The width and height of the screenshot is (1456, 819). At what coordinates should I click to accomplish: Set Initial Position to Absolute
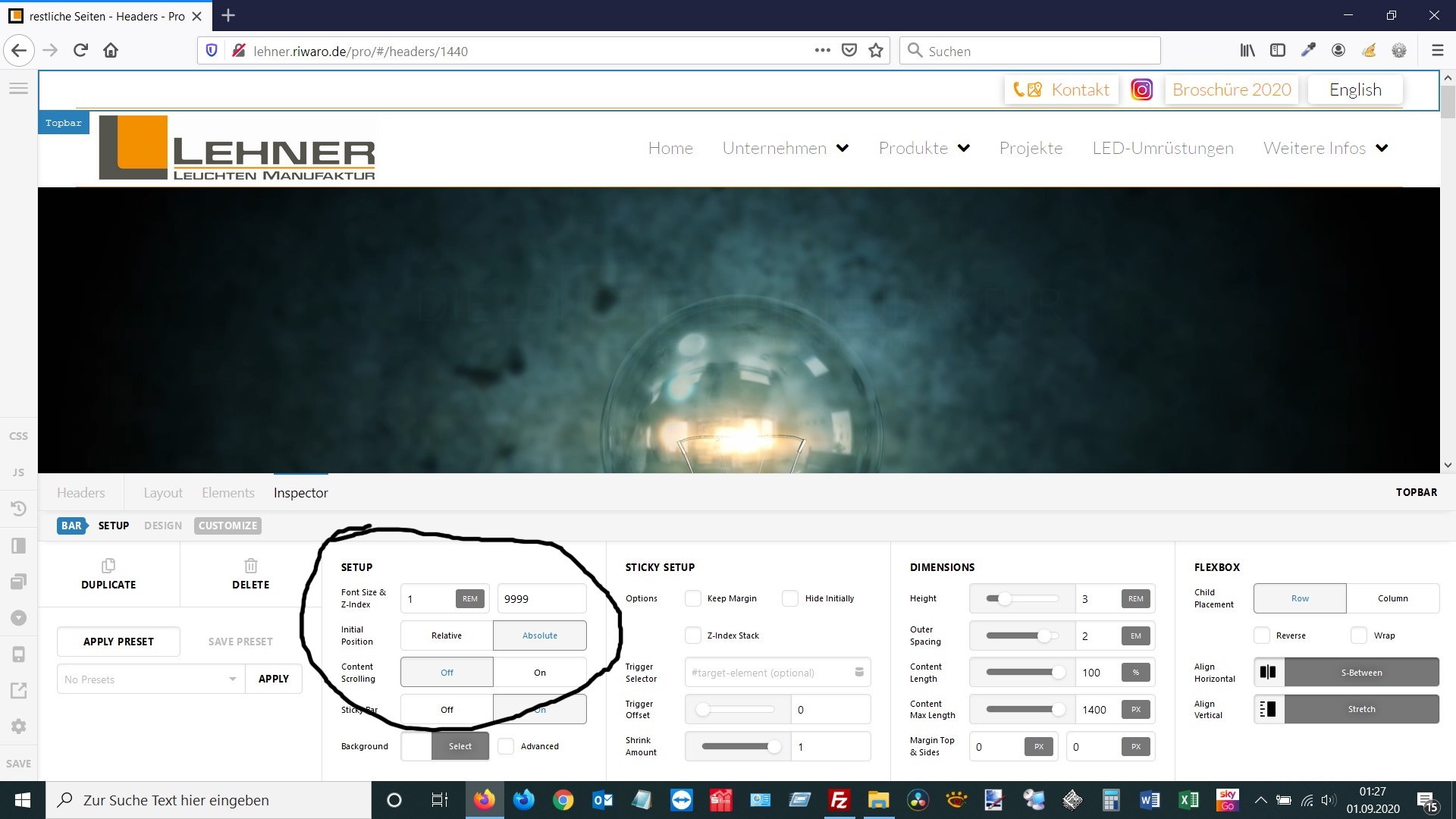[x=540, y=635]
